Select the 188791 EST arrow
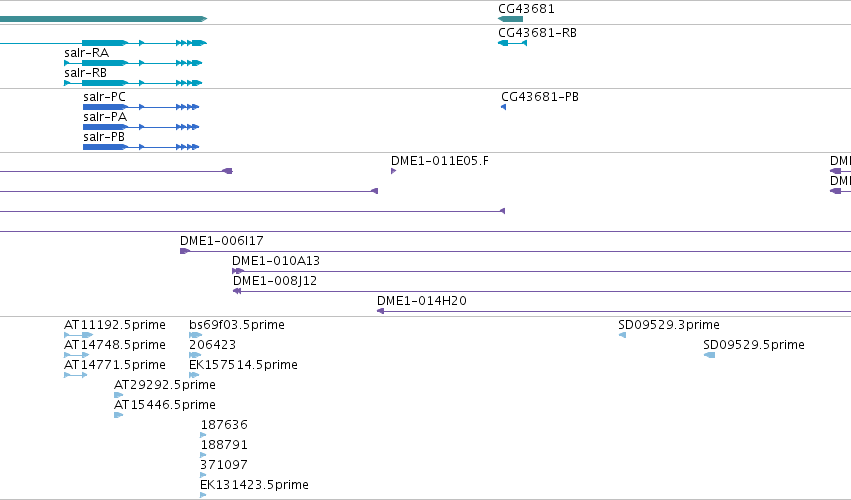The width and height of the screenshot is (851, 500). click(x=203, y=455)
